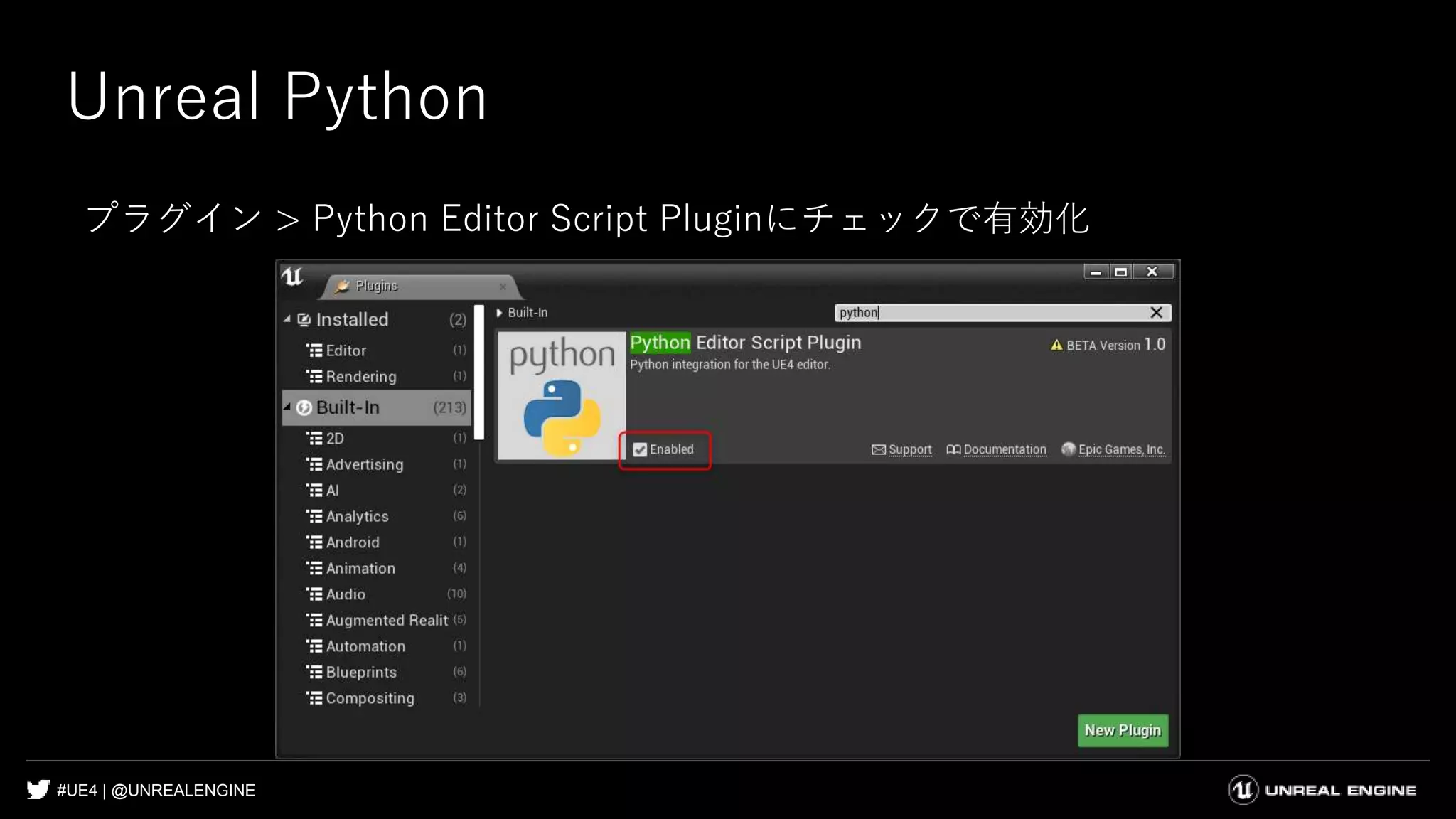This screenshot has width=1456, height=819.
Task: Click the list icon beside Augmented Reality
Action: click(x=314, y=620)
